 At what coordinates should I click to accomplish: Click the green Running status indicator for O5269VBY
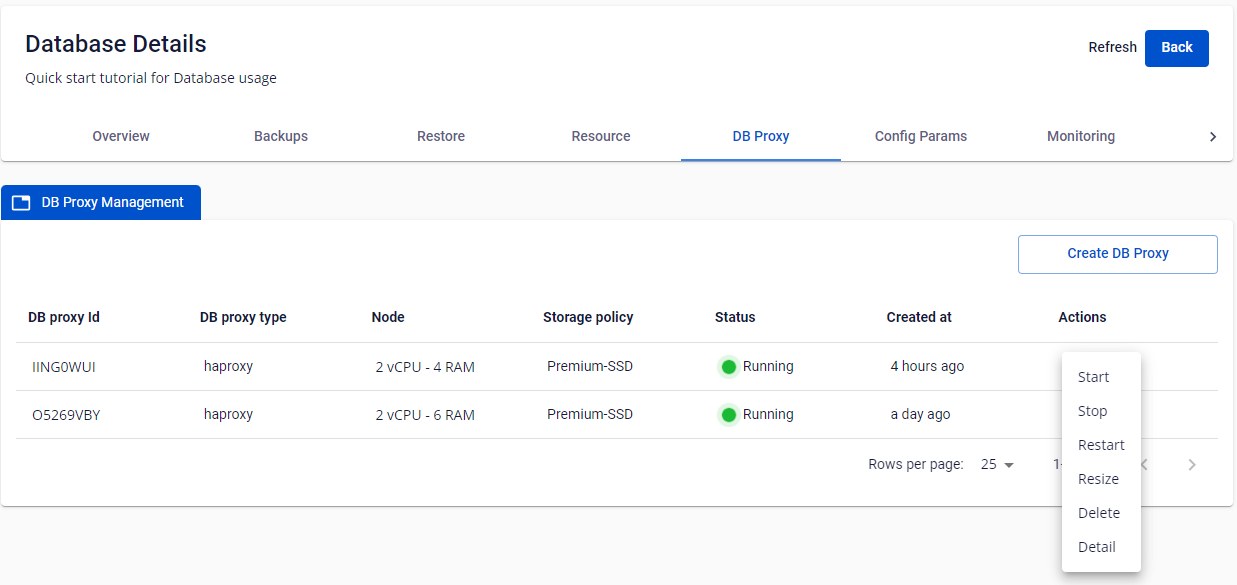(729, 415)
